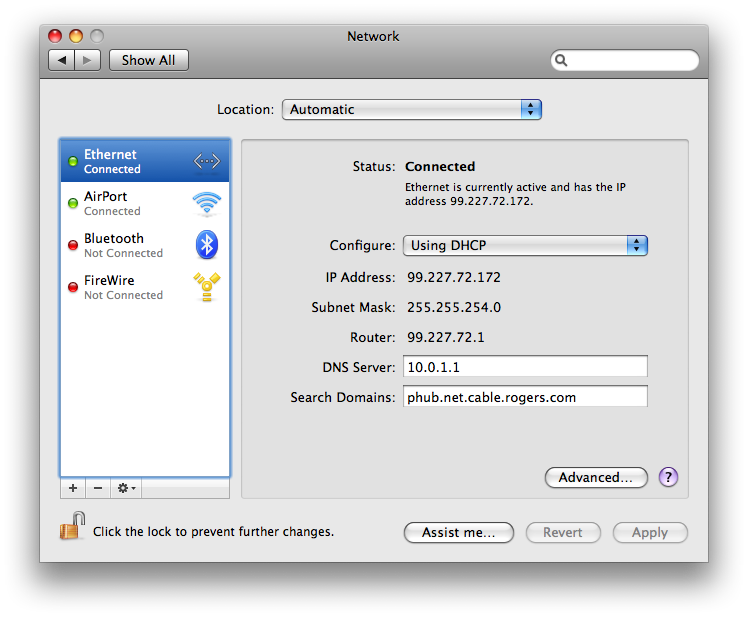The height and width of the screenshot is (617, 748).
Task: Select the FireWire service in list
Action: click(x=145, y=287)
